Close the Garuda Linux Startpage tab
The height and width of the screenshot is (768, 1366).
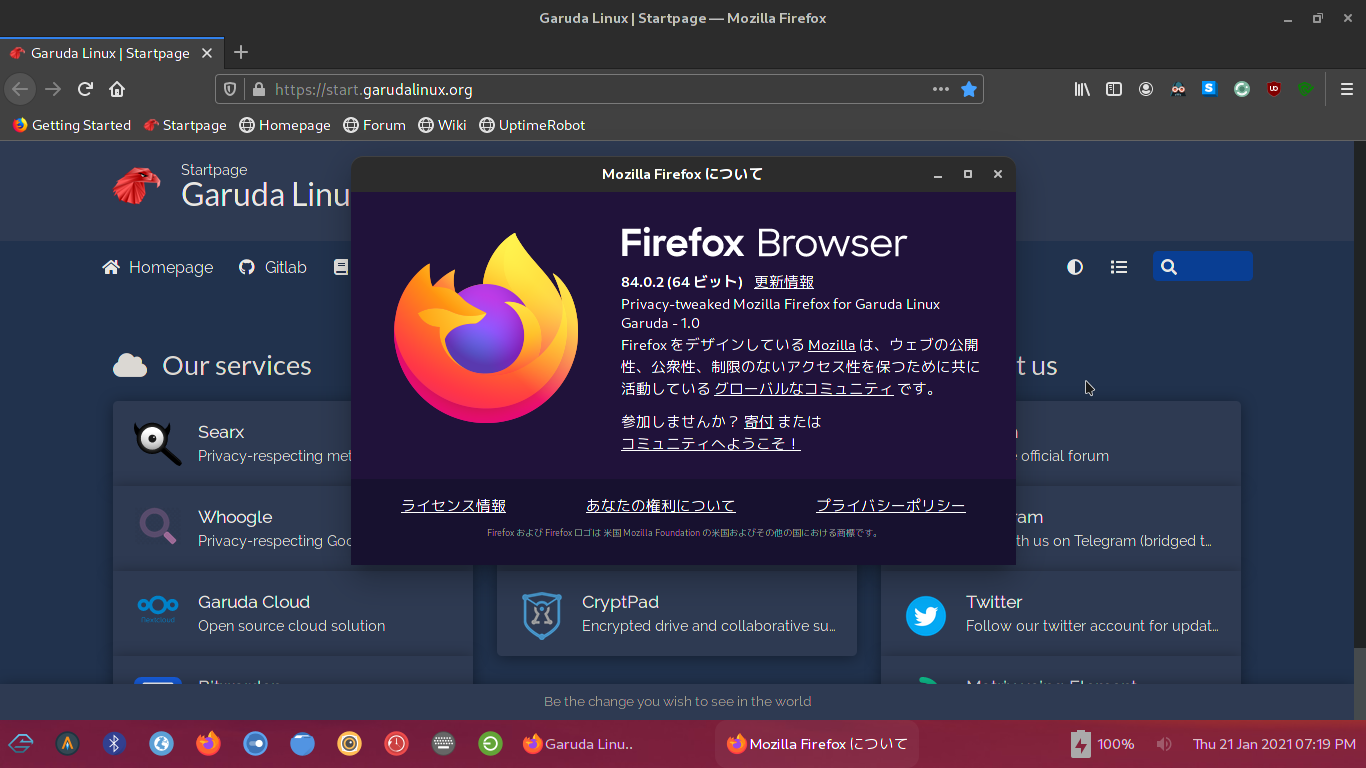pyautogui.click(x=207, y=53)
